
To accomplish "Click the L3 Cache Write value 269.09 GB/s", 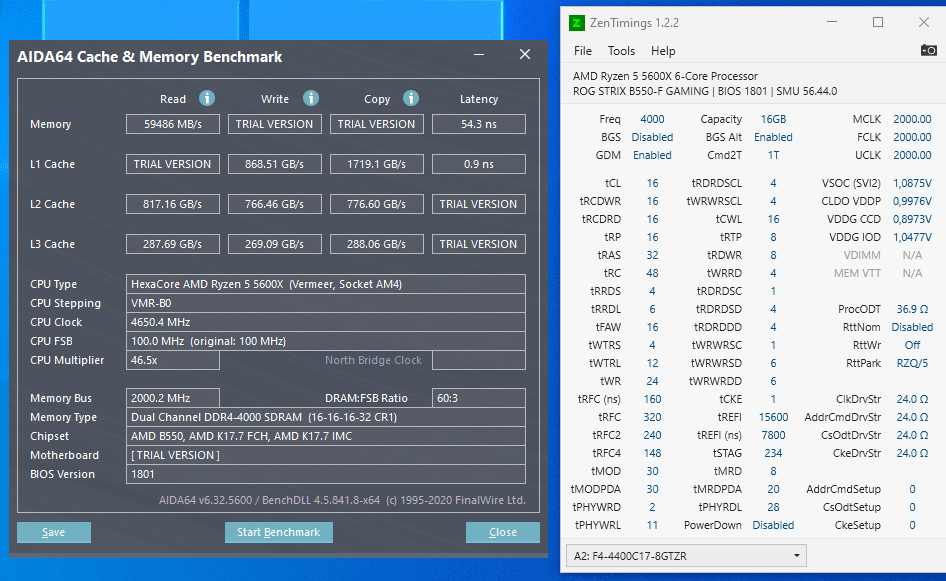I will point(275,244).
